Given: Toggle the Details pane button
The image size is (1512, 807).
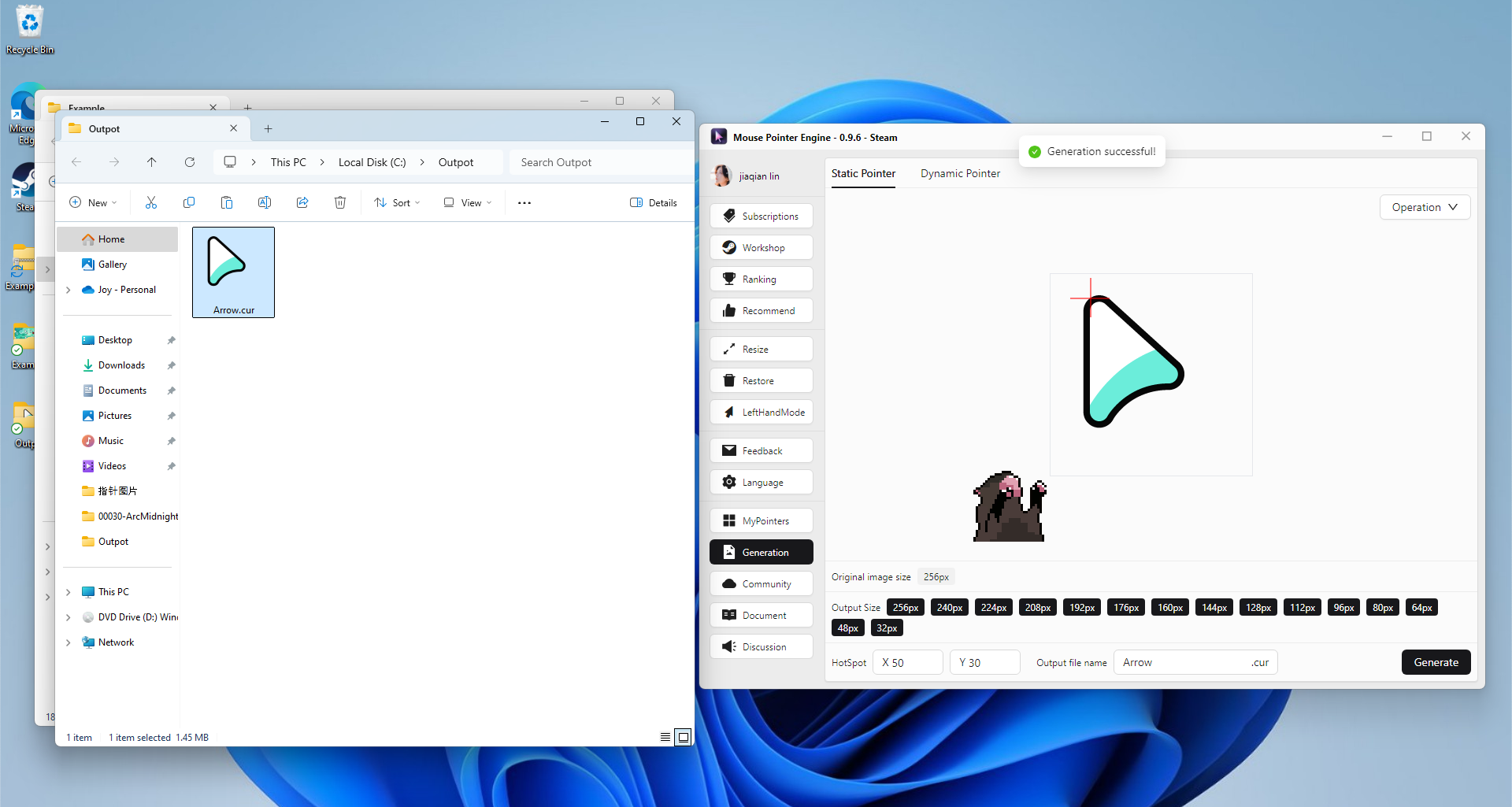Looking at the screenshot, I should tap(654, 203).
